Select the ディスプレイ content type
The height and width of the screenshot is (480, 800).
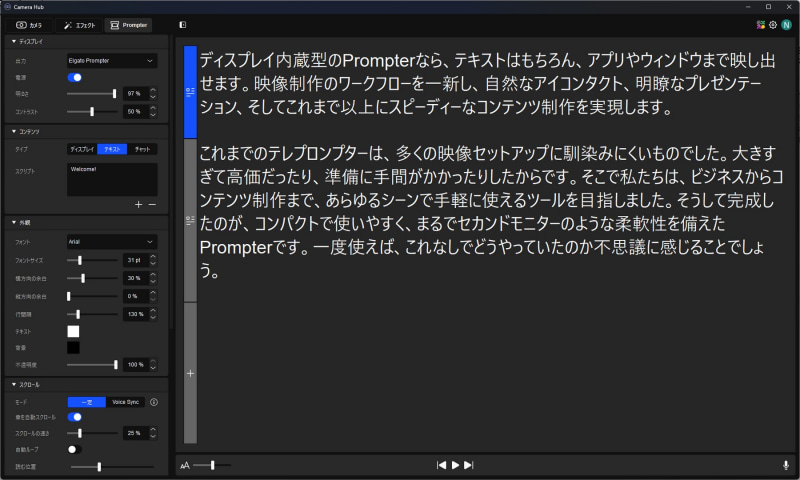pos(82,149)
